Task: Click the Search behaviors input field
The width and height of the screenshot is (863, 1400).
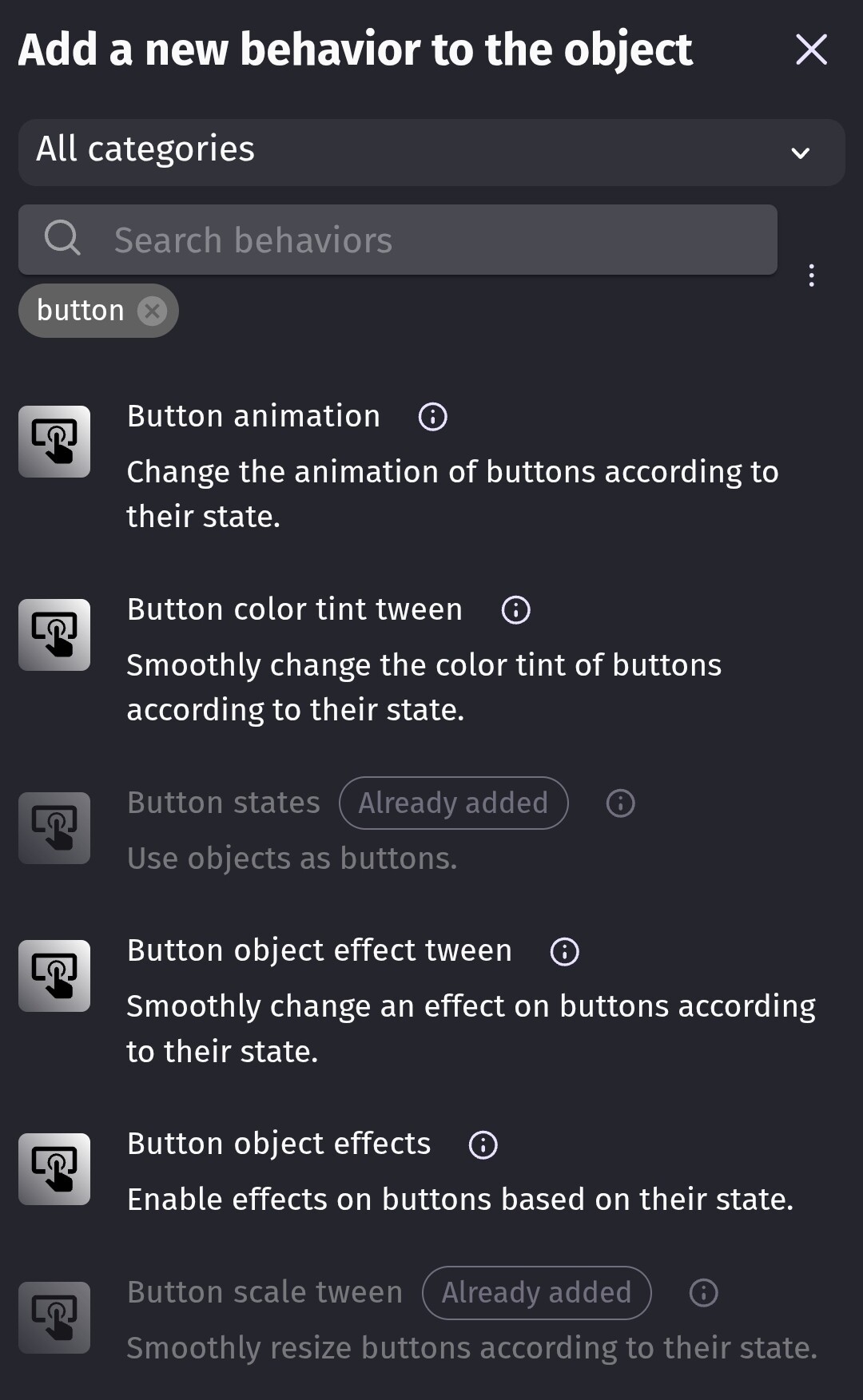Action: [431, 240]
